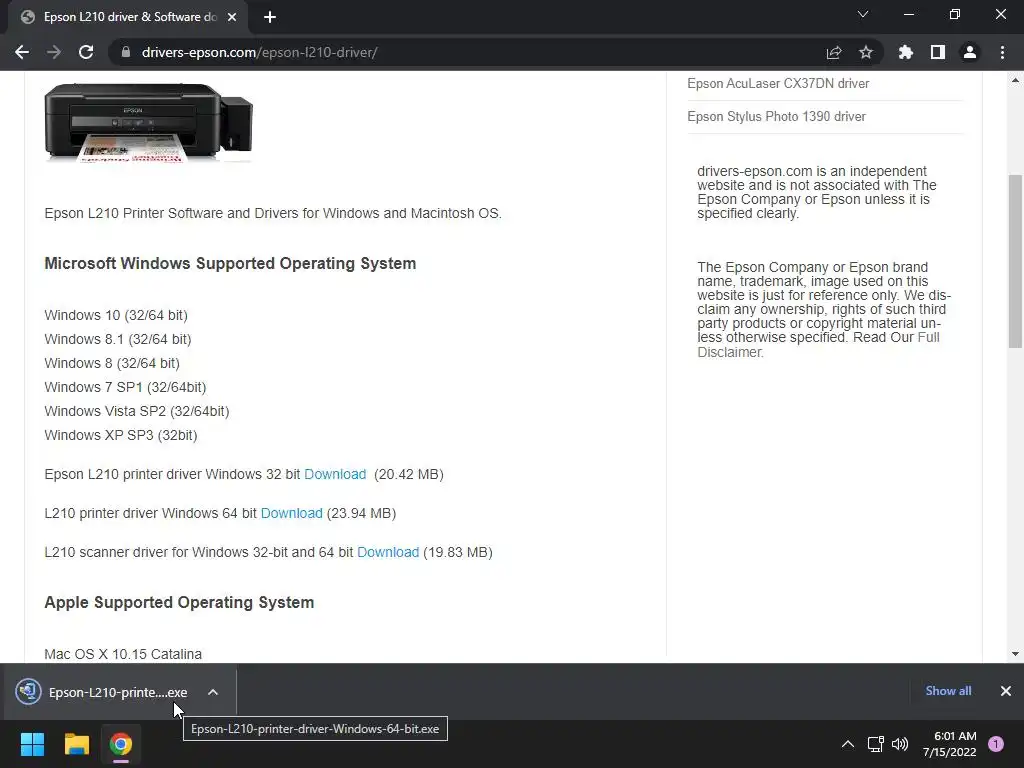Click the 'Mac OS X 10.15 Catalina' text

(123, 654)
